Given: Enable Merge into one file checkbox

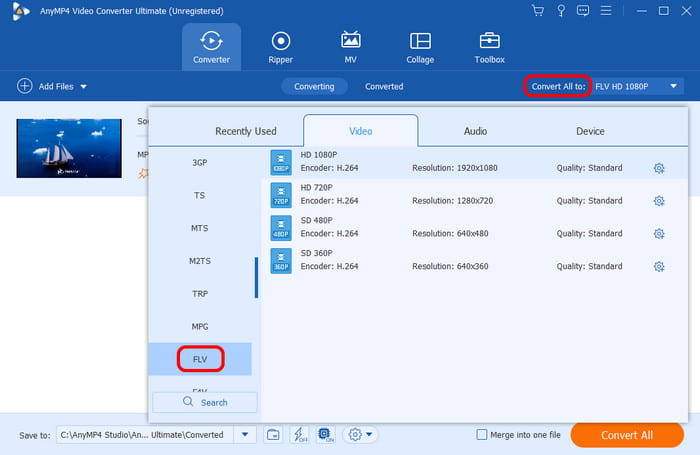Looking at the screenshot, I should click(482, 434).
